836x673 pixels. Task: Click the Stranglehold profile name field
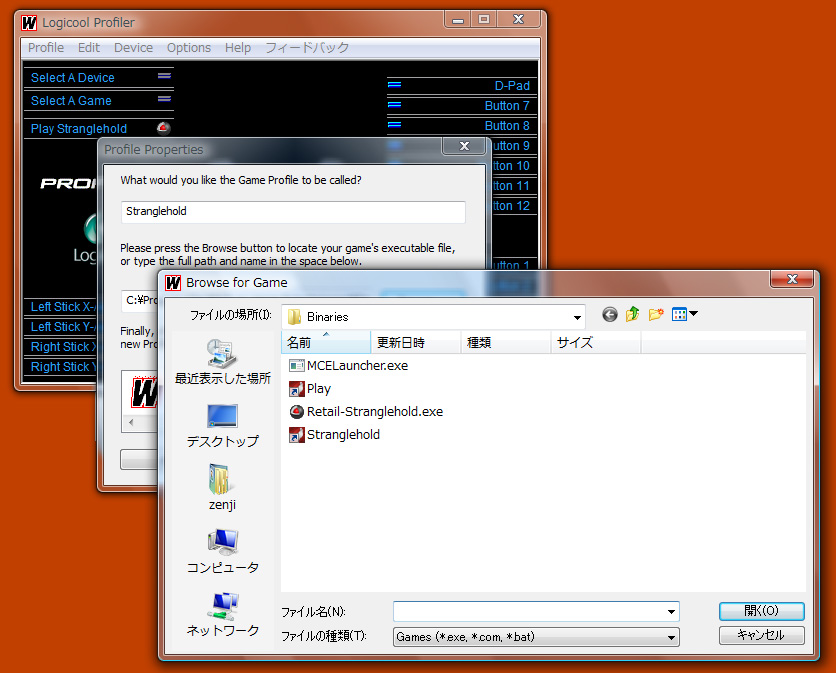pos(293,212)
